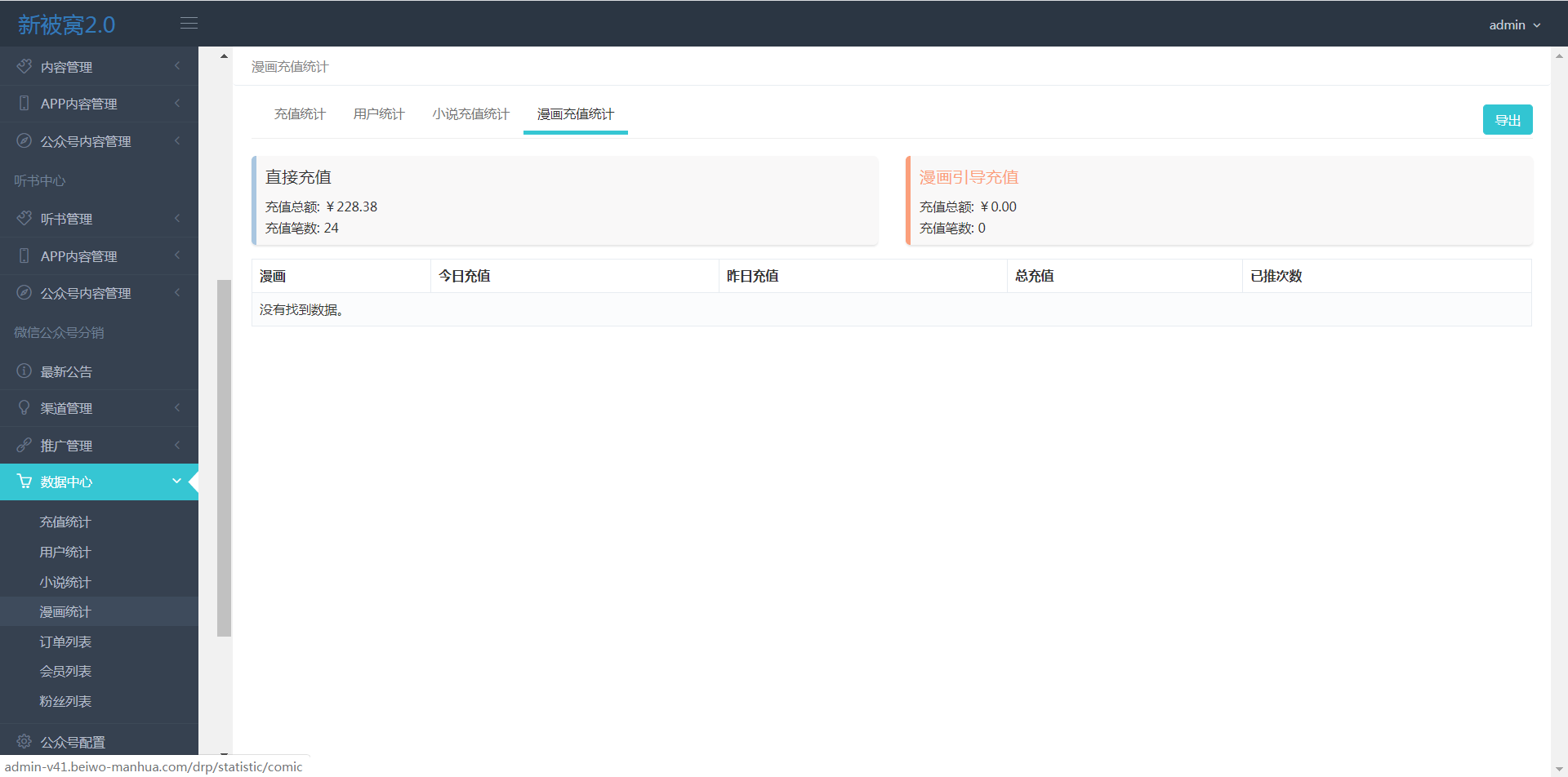
Task: Expand second 公众号内容管理 menu chevron
Action: pos(177,292)
